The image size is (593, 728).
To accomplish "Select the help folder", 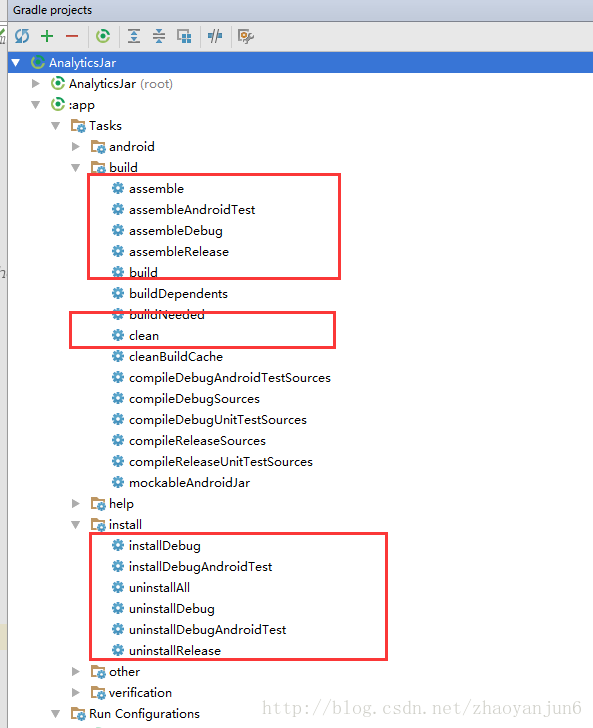I will click(121, 503).
